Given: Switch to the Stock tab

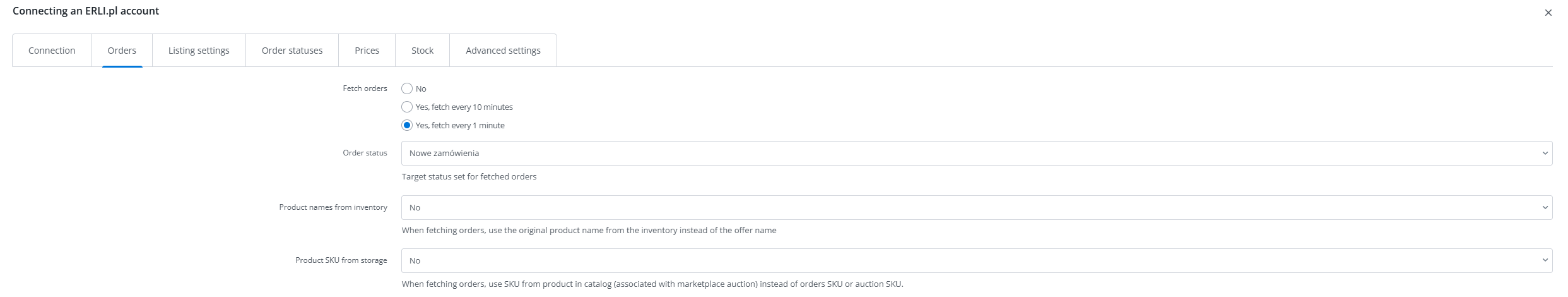Looking at the screenshot, I should (x=422, y=51).
